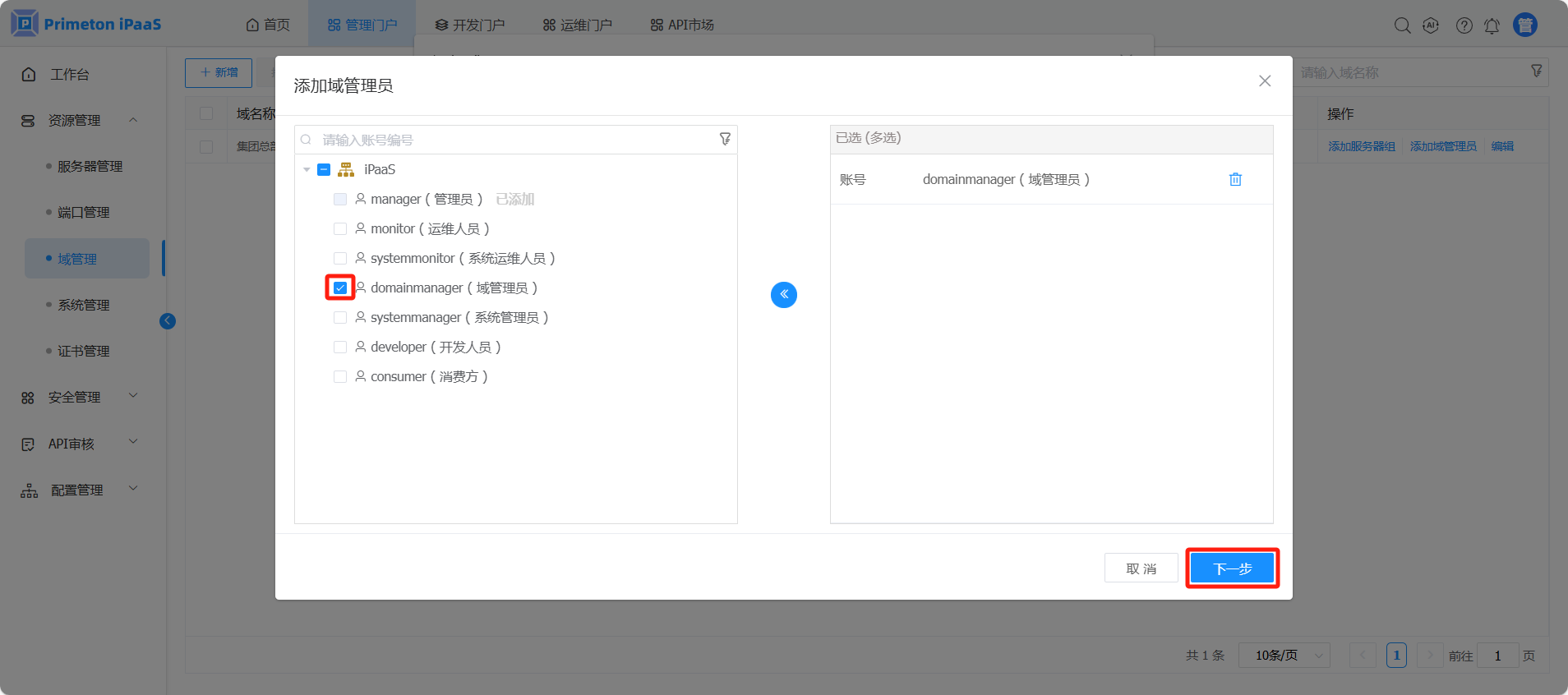The width and height of the screenshot is (1568, 695).
Task: Uncheck the domainmanager checkbox
Action: coord(340,288)
